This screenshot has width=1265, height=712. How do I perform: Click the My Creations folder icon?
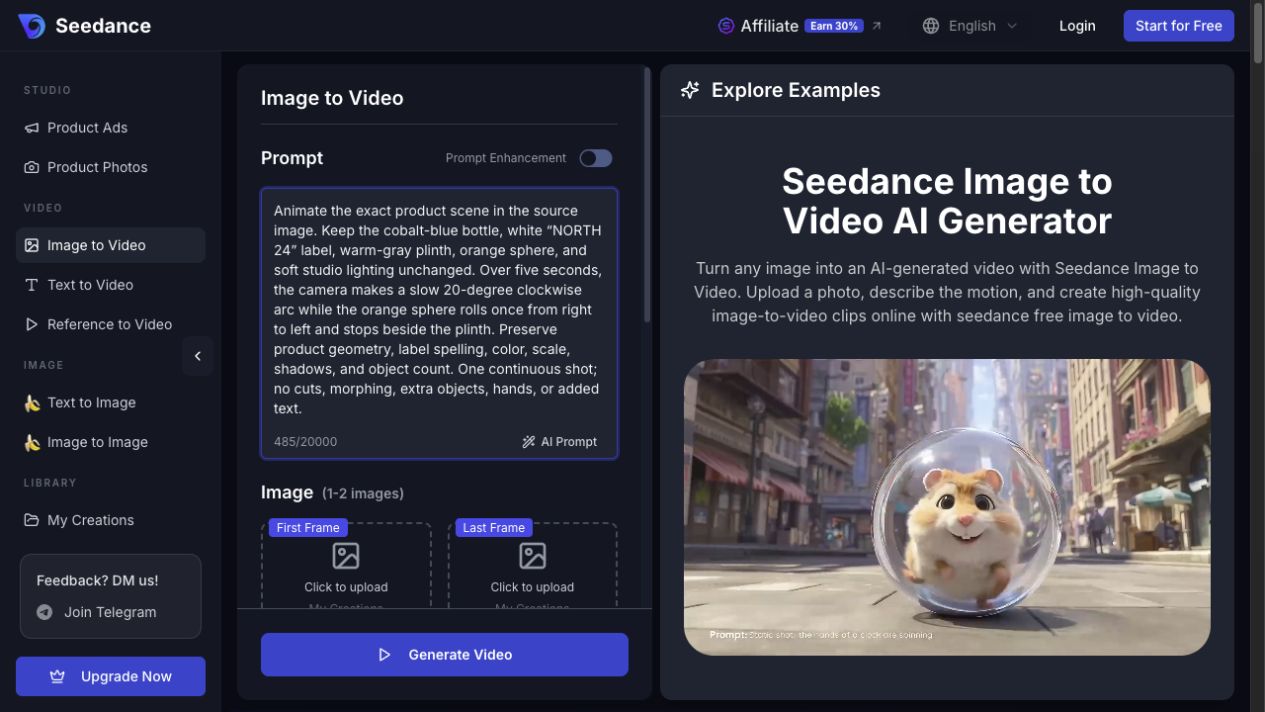(x=32, y=520)
